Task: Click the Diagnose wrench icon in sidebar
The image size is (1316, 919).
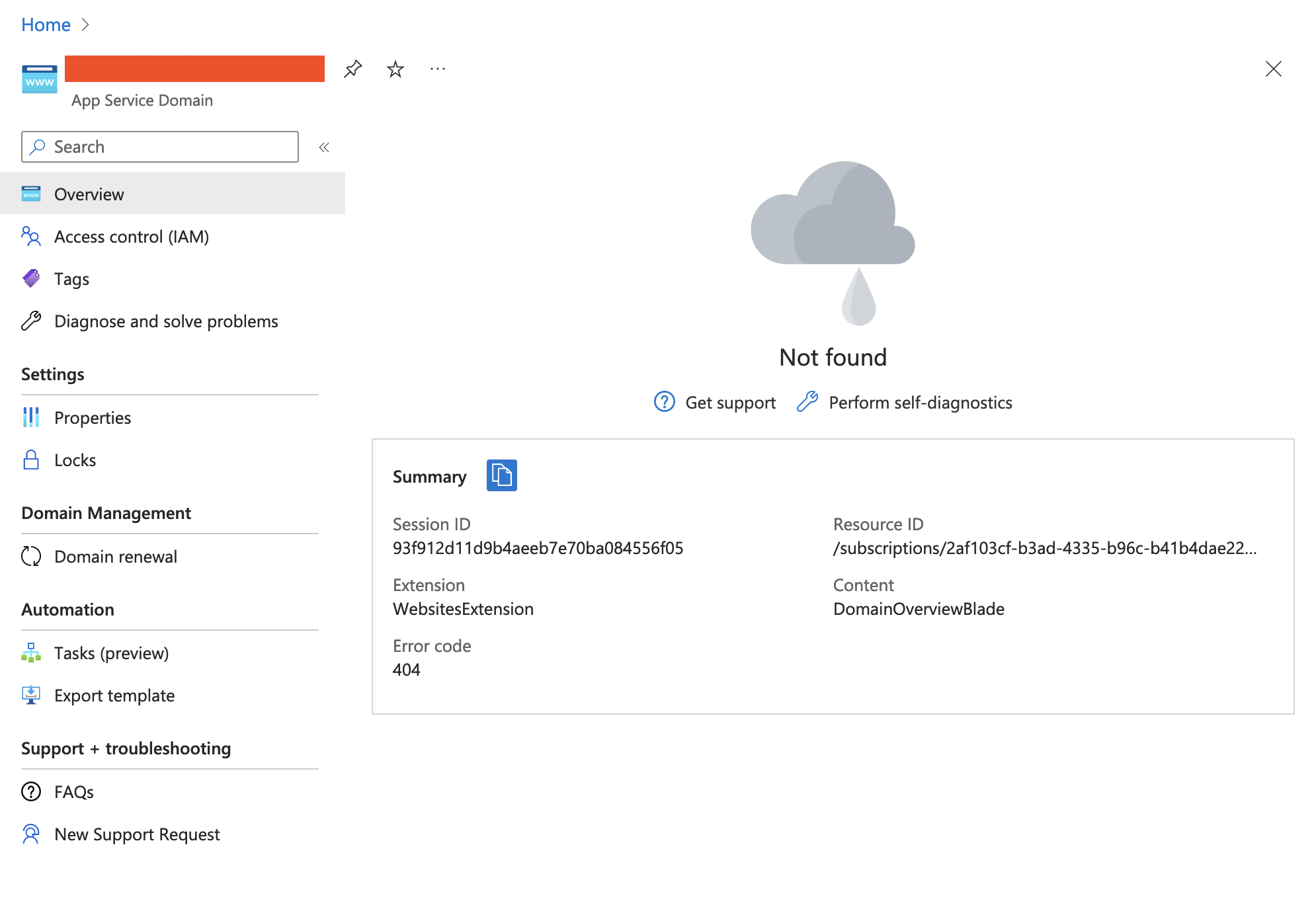Action: tap(31, 321)
